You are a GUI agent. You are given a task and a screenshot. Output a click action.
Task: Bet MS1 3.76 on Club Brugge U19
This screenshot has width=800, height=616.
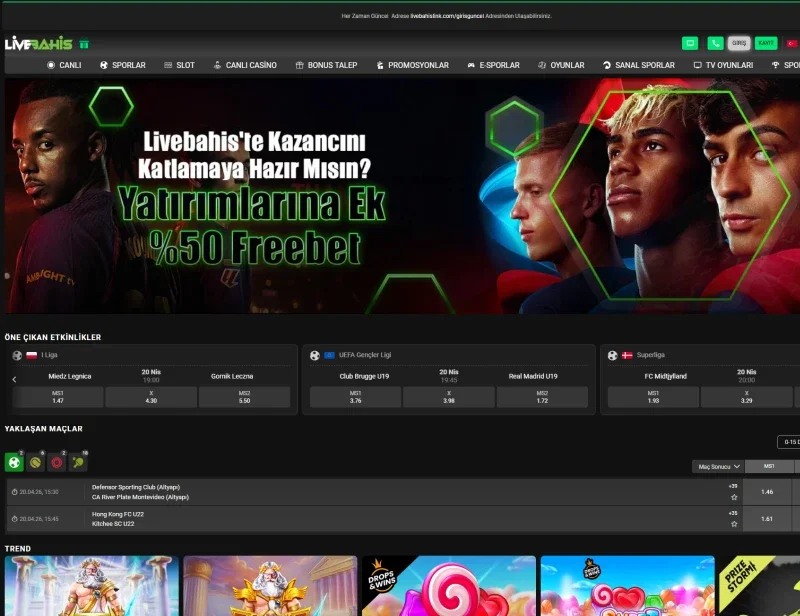click(356, 397)
